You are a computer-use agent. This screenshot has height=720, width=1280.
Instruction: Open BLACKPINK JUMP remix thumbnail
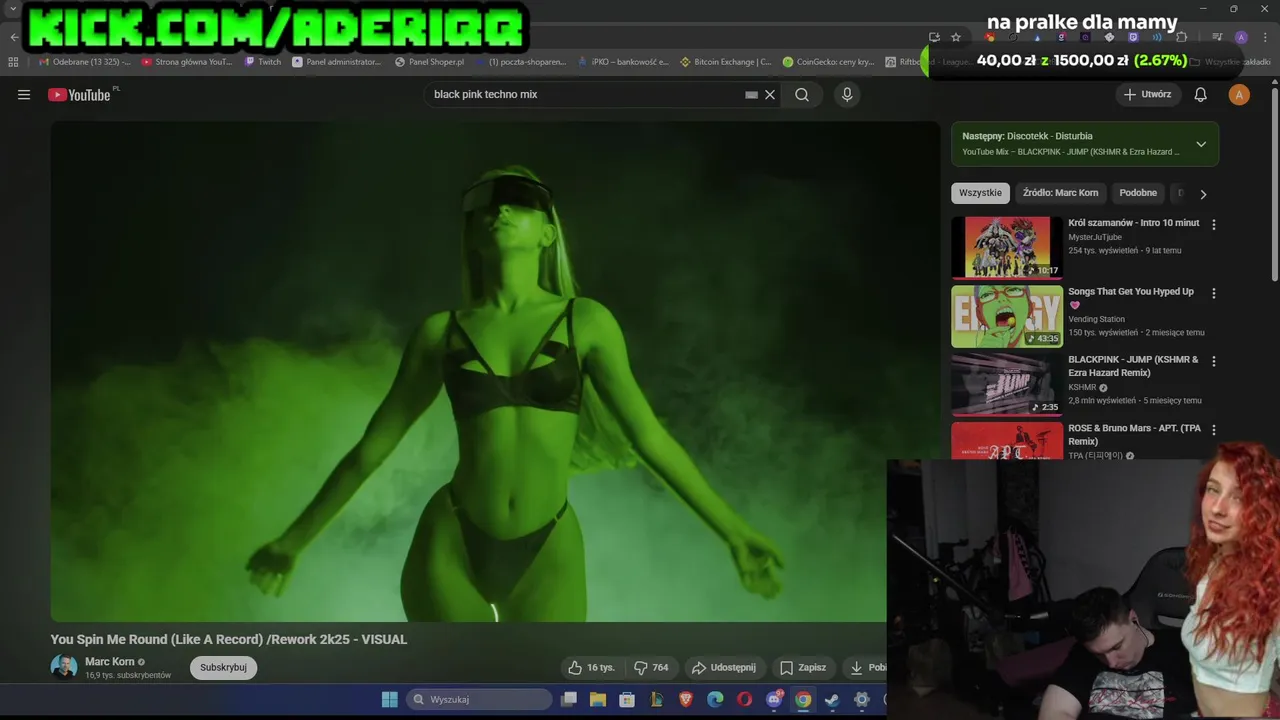pyautogui.click(x=1007, y=385)
